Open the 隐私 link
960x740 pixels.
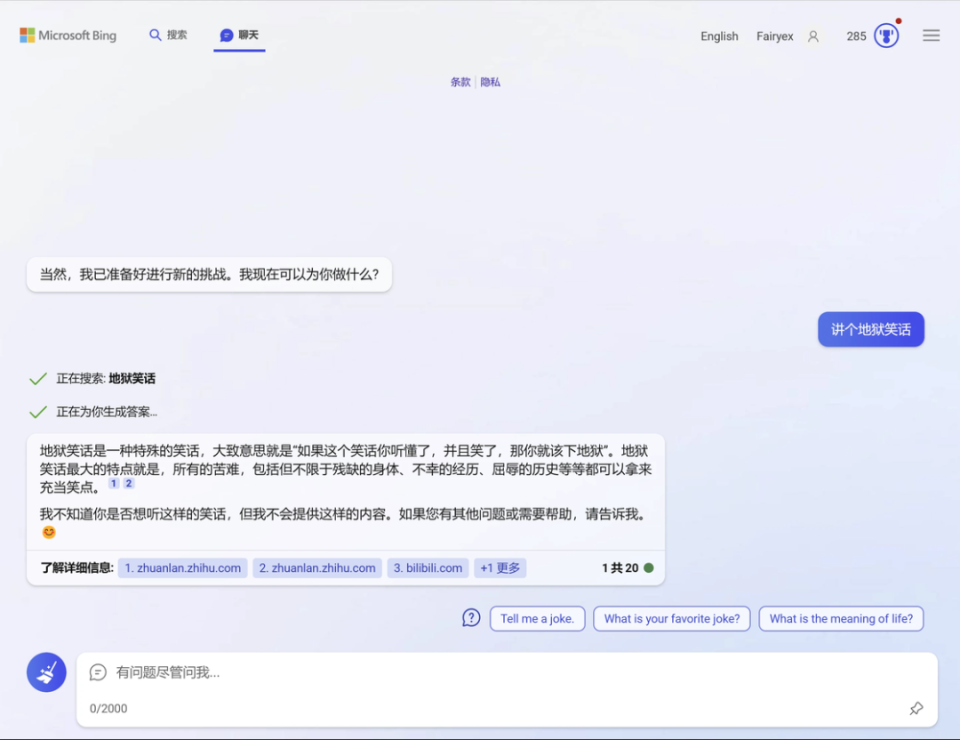(x=489, y=82)
